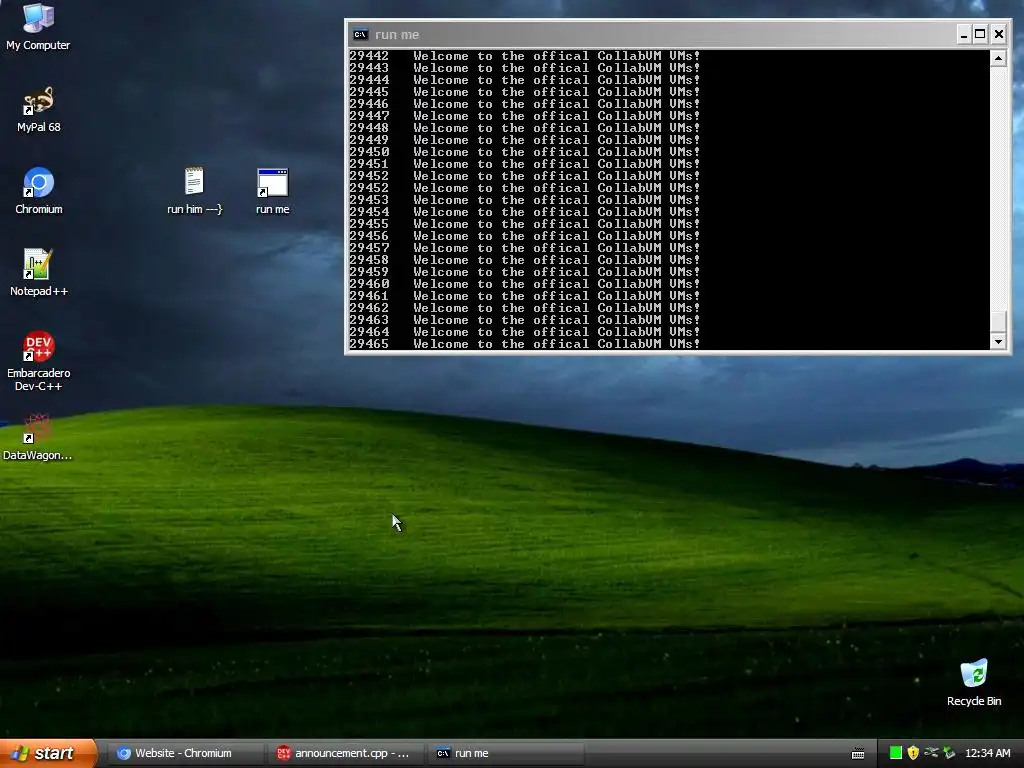Image resolution: width=1024 pixels, height=768 pixels.
Task: Open the My Computer desktop icon
Action: pos(38,26)
